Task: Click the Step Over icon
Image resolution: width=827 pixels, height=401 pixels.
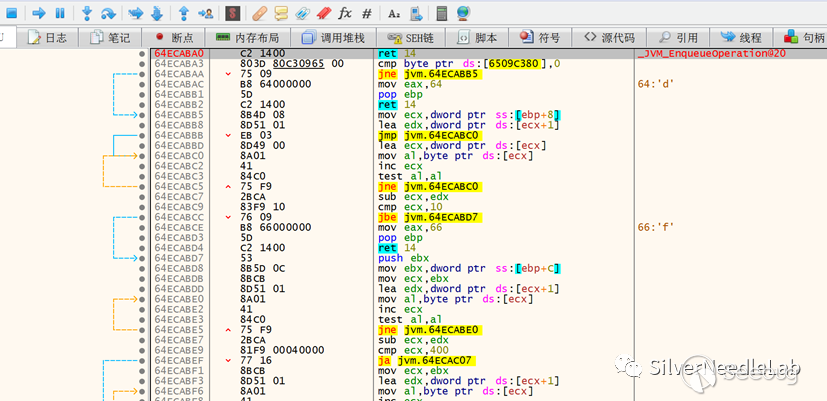Action: click(x=109, y=13)
